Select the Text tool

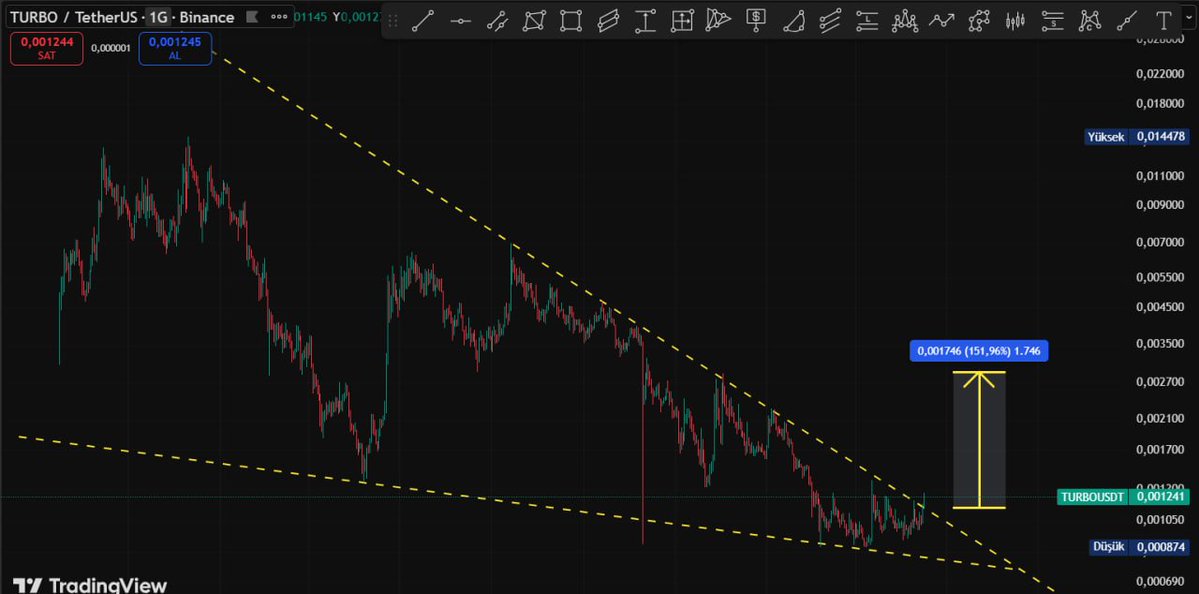(1163, 21)
